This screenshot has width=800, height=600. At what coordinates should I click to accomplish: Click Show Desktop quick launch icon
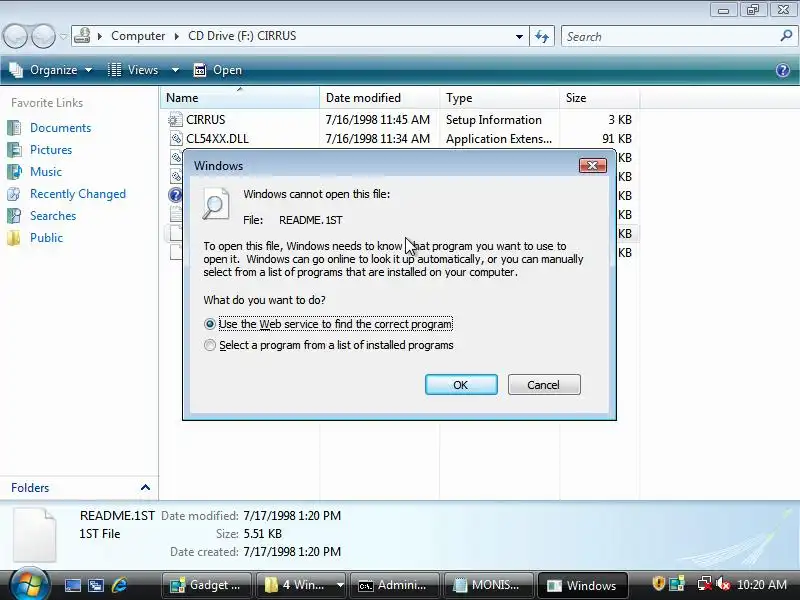tap(72, 585)
